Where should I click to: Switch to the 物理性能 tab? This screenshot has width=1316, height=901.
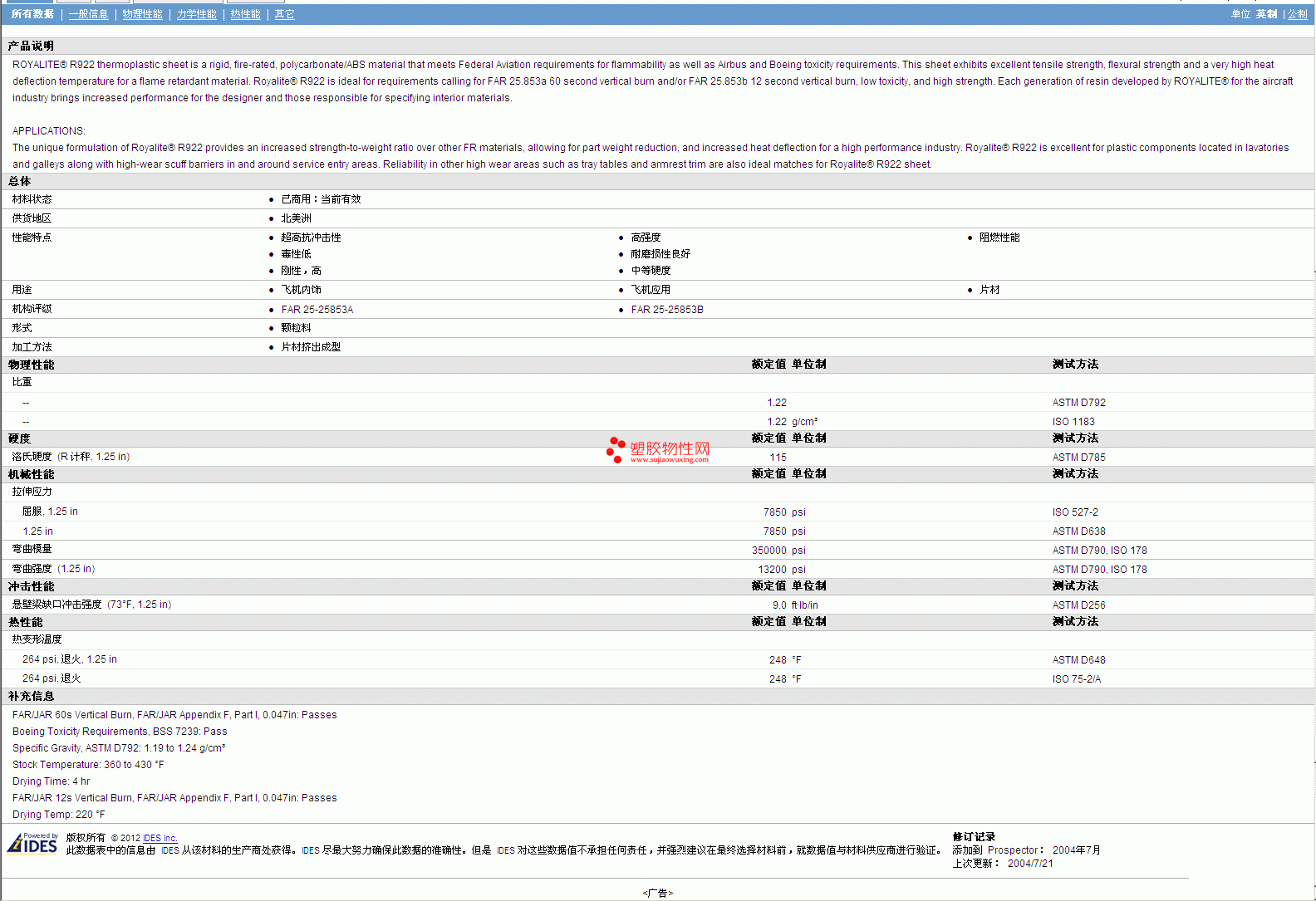142,14
